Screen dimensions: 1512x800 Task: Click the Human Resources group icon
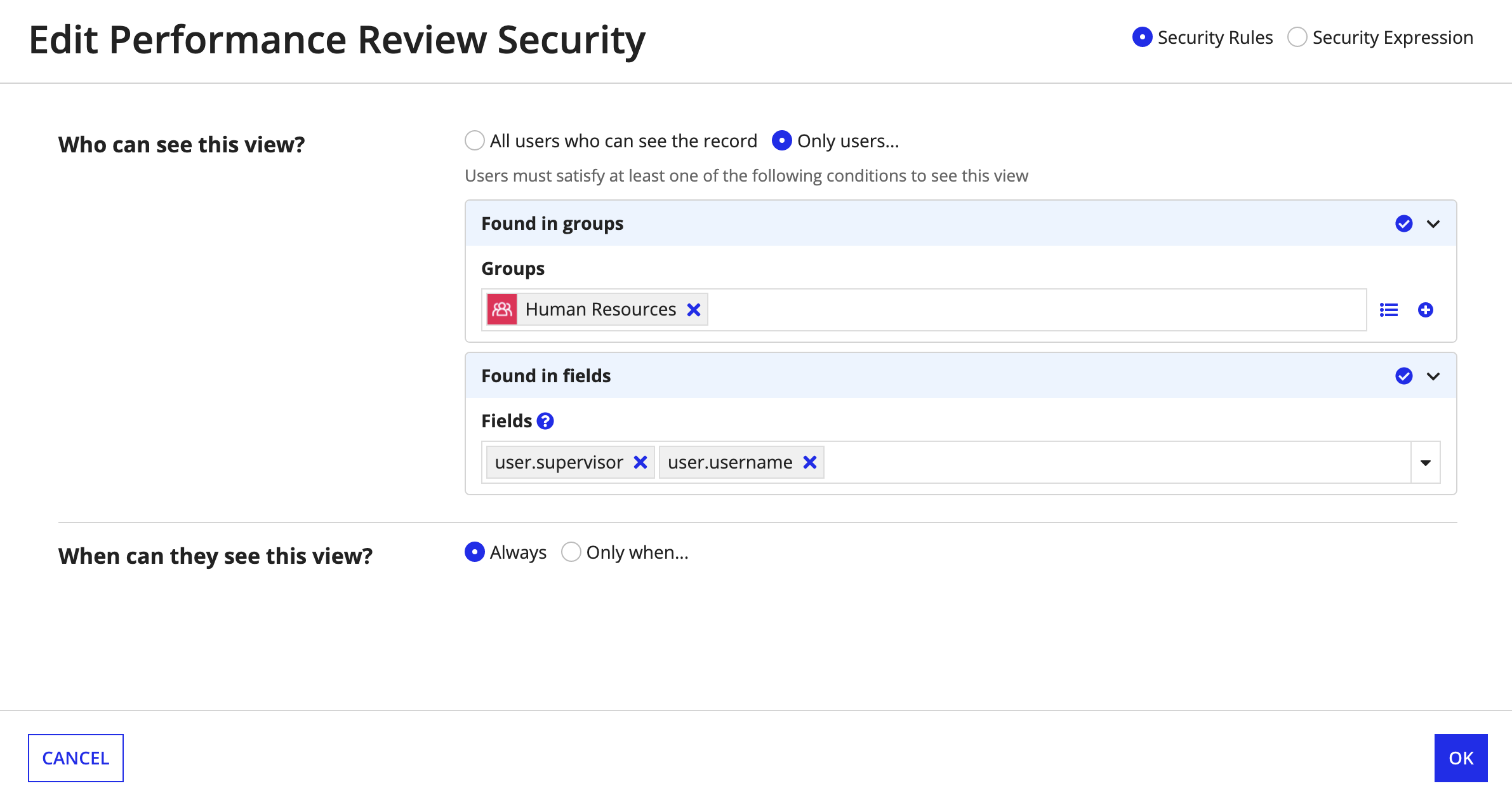tap(501, 310)
